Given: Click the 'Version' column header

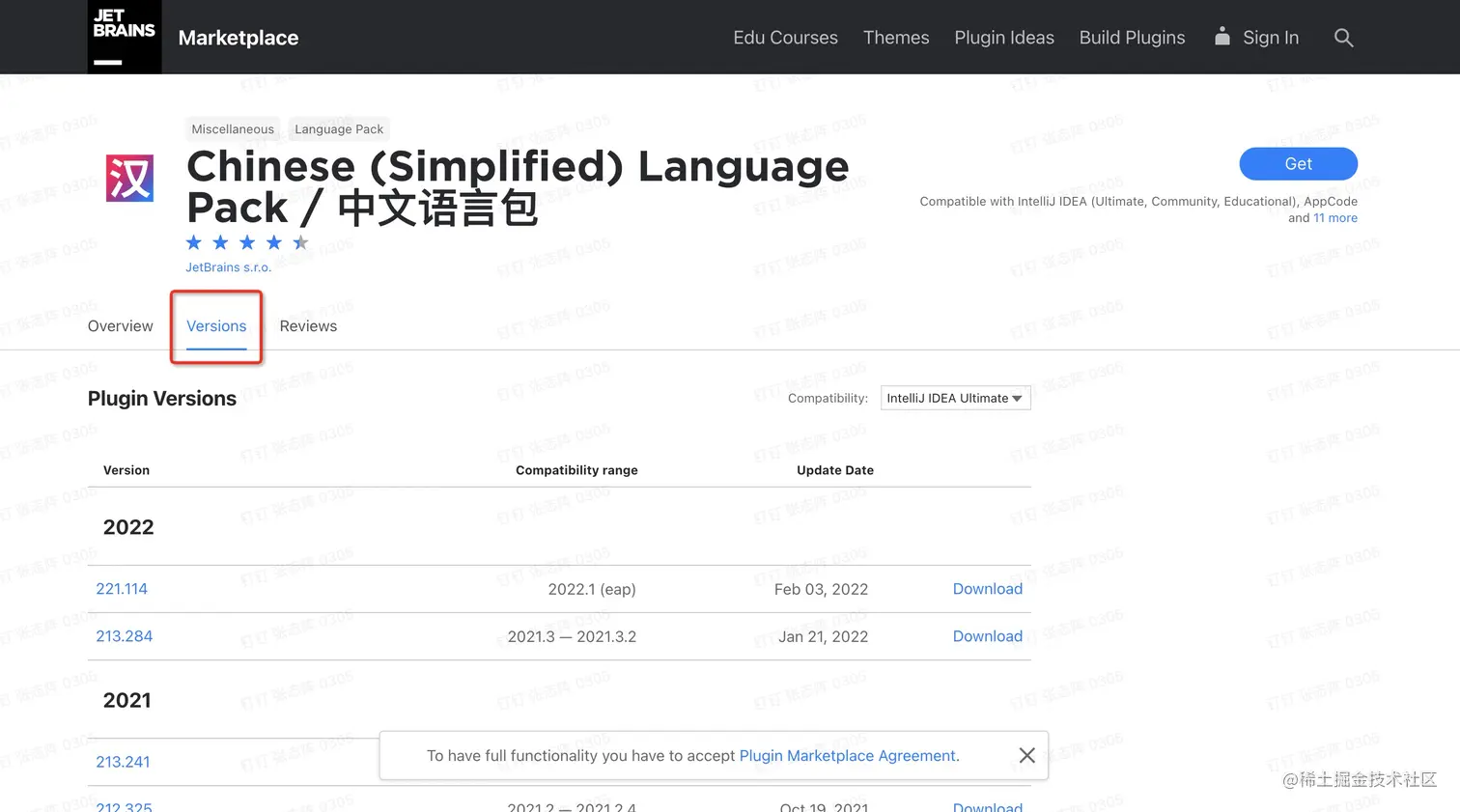Looking at the screenshot, I should tap(126, 470).
